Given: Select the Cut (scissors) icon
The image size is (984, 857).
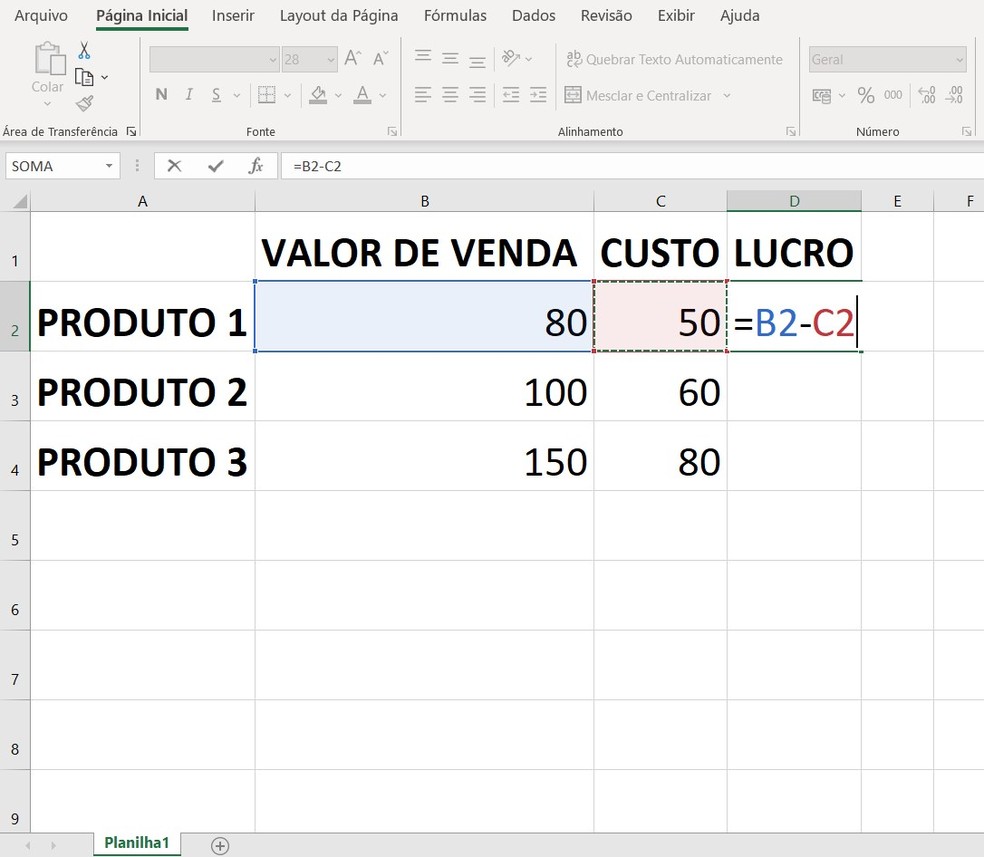Looking at the screenshot, I should click(x=84, y=48).
